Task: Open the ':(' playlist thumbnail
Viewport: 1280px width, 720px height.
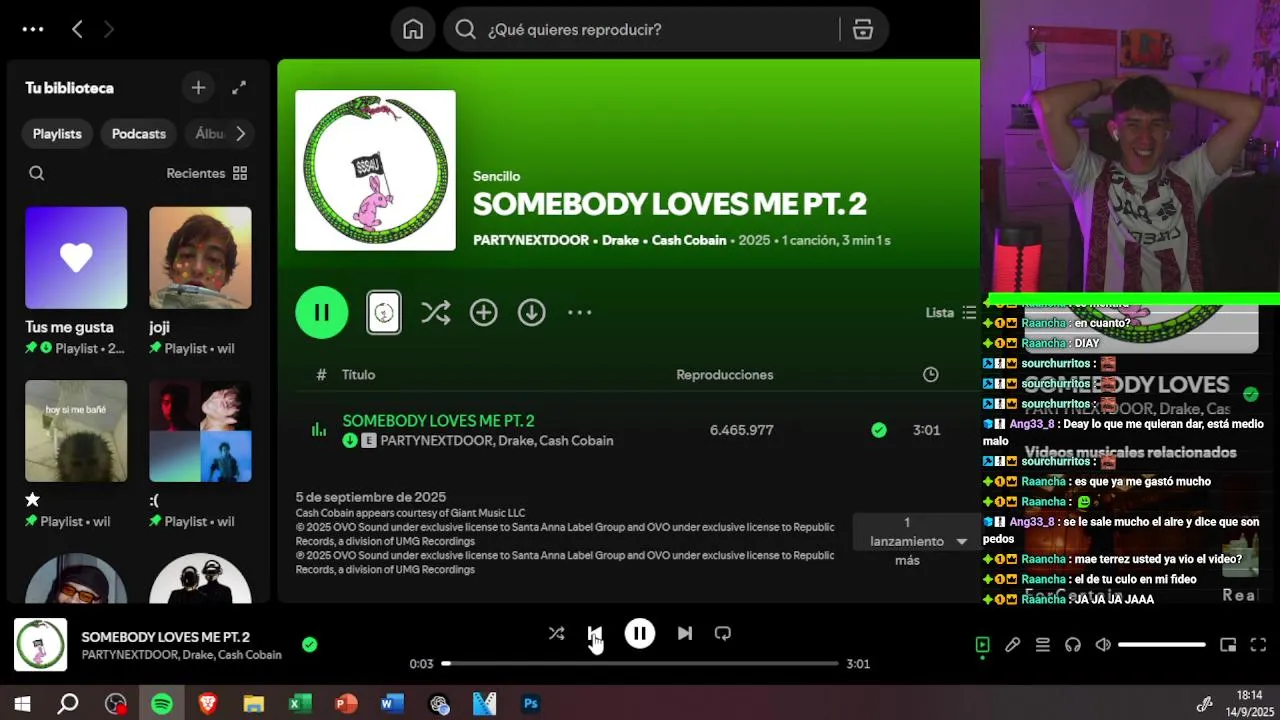Action: [200, 431]
